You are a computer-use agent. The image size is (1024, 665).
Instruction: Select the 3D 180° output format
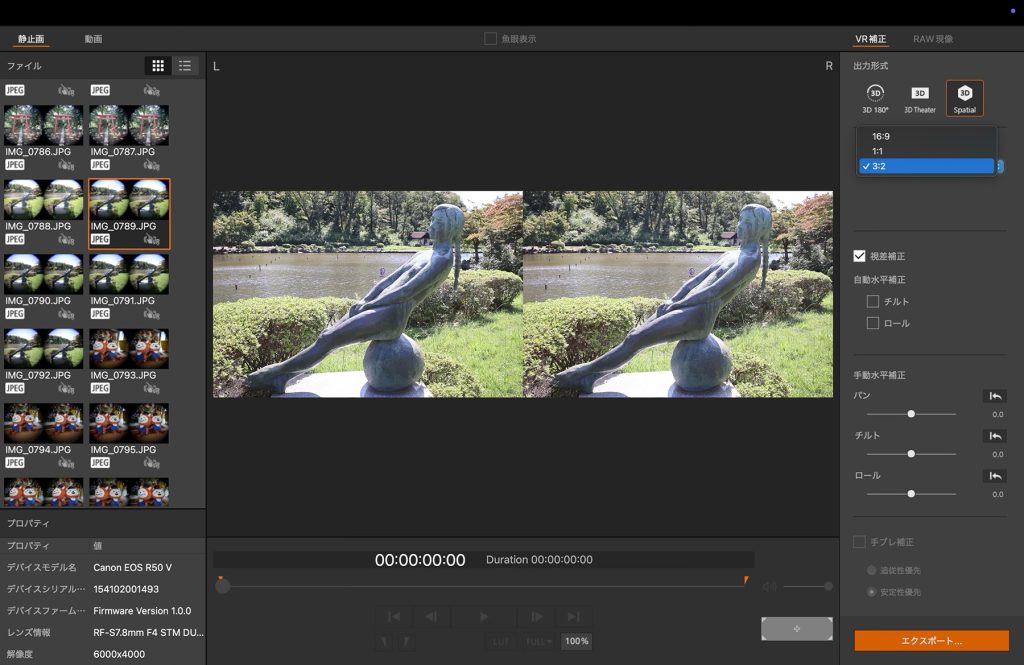[x=875, y=97]
